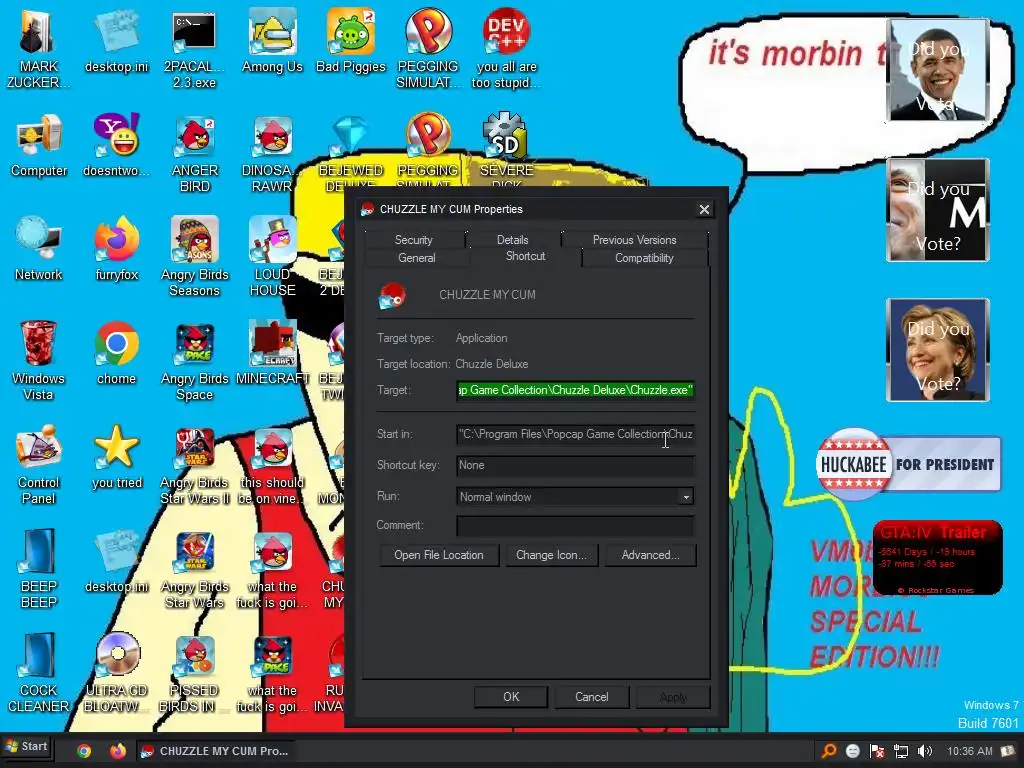Screen dimensions: 1024x768
Task: Open the Start menu
Action: (26, 746)
